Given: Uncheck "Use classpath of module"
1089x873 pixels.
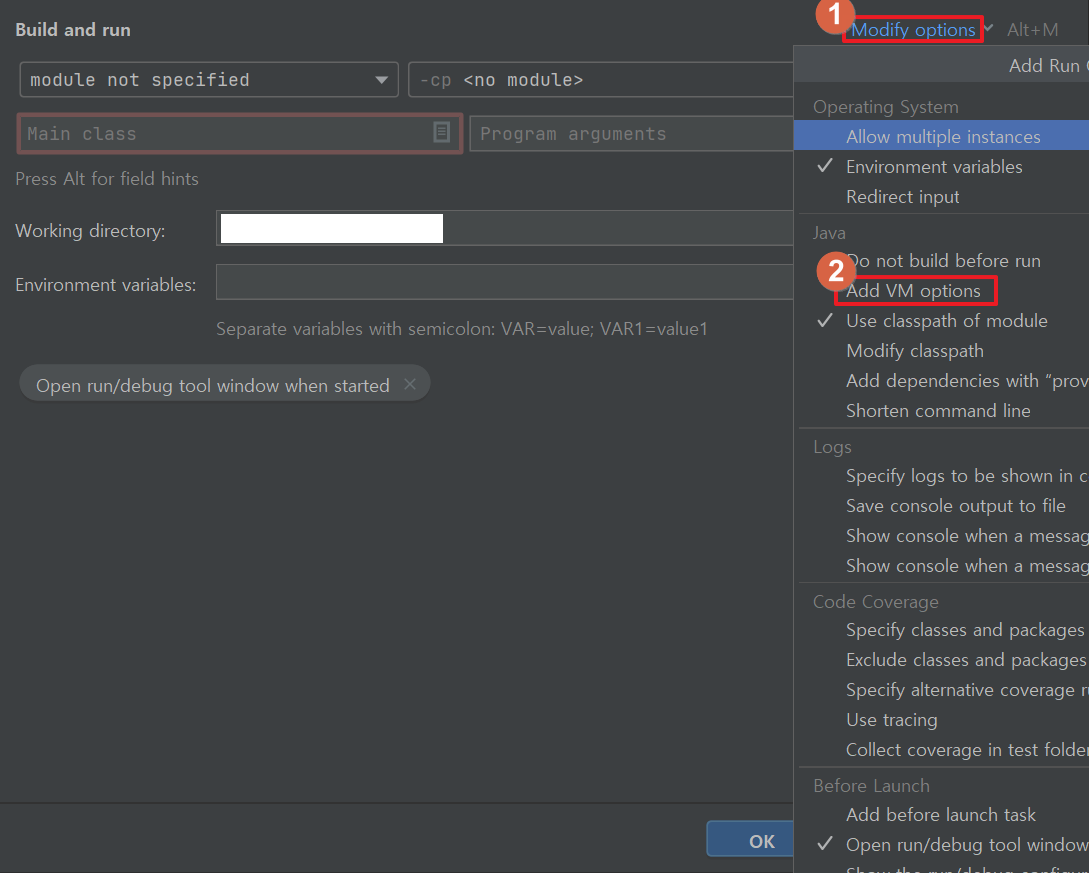Looking at the screenshot, I should (946, 320).
